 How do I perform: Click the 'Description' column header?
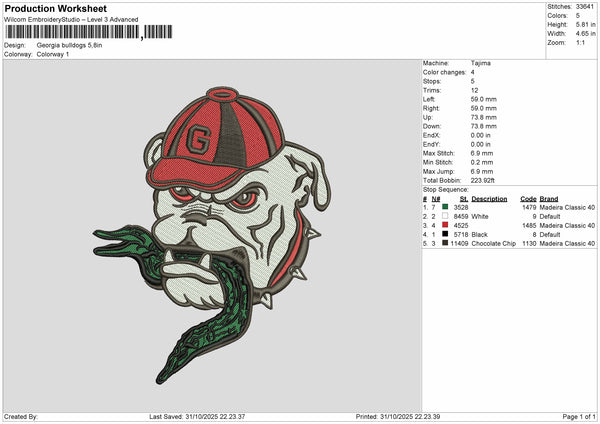[489, 199]
